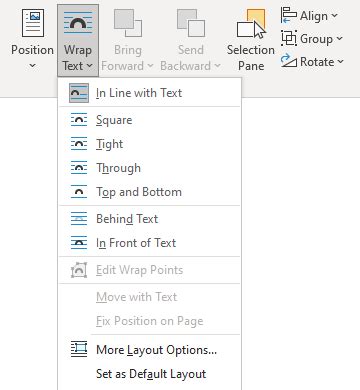Pick the Through wrapping icon
Viewport: 360px width, 390px height.
click(79, 168)
